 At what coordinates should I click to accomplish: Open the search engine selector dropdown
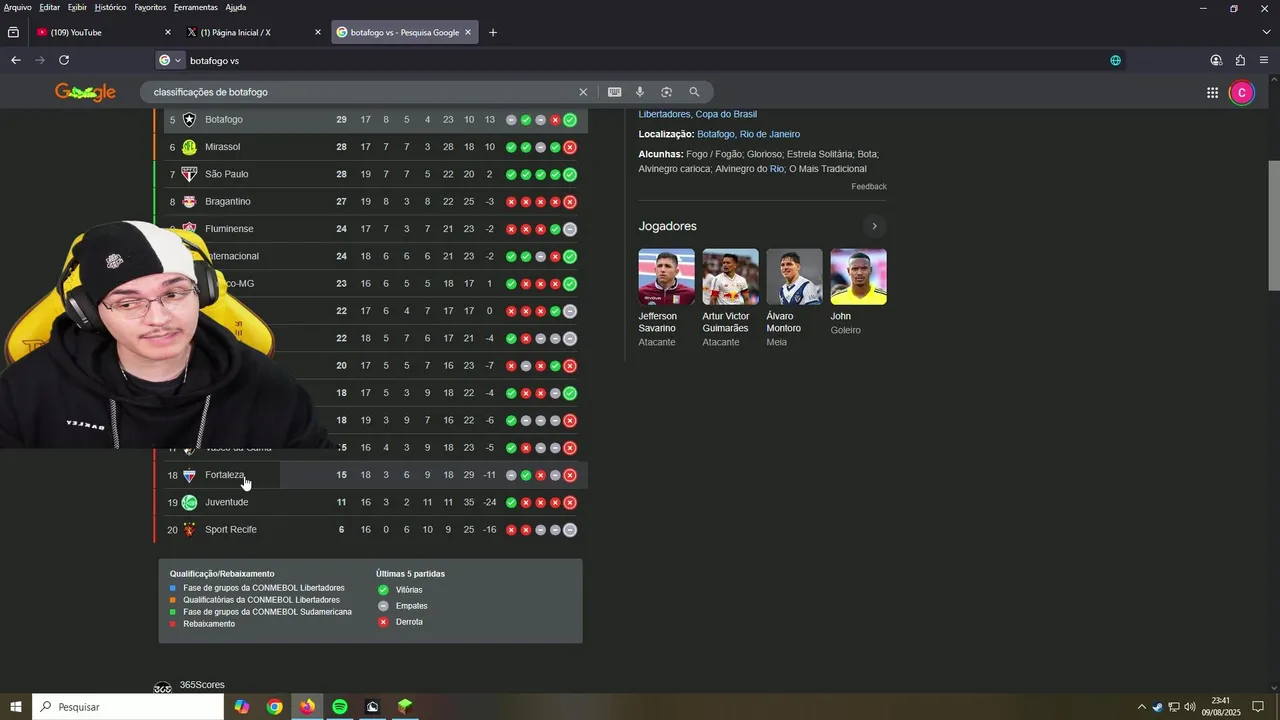point(170,60)
